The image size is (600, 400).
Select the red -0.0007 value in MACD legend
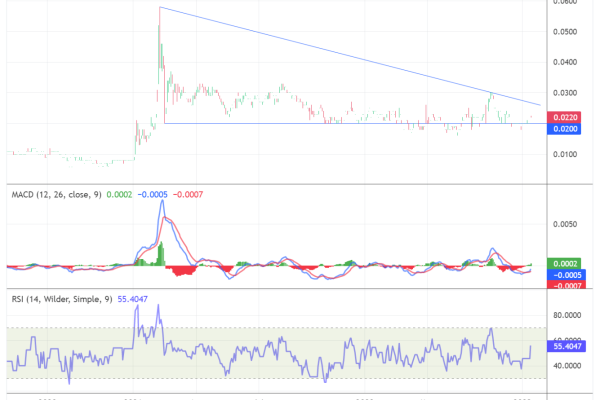[x=188, y=194]
